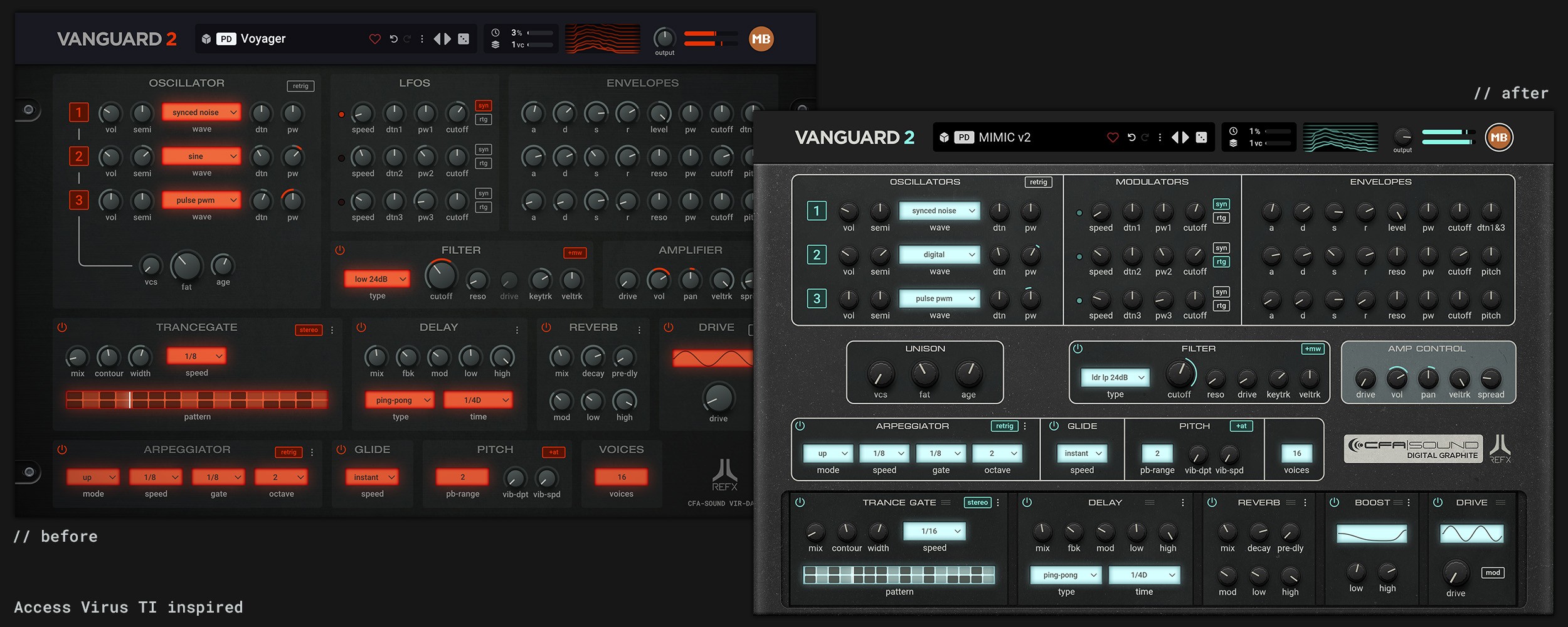Open Reverb options dots in orange window
1568x627 pixels.
(x=639, y=330)
